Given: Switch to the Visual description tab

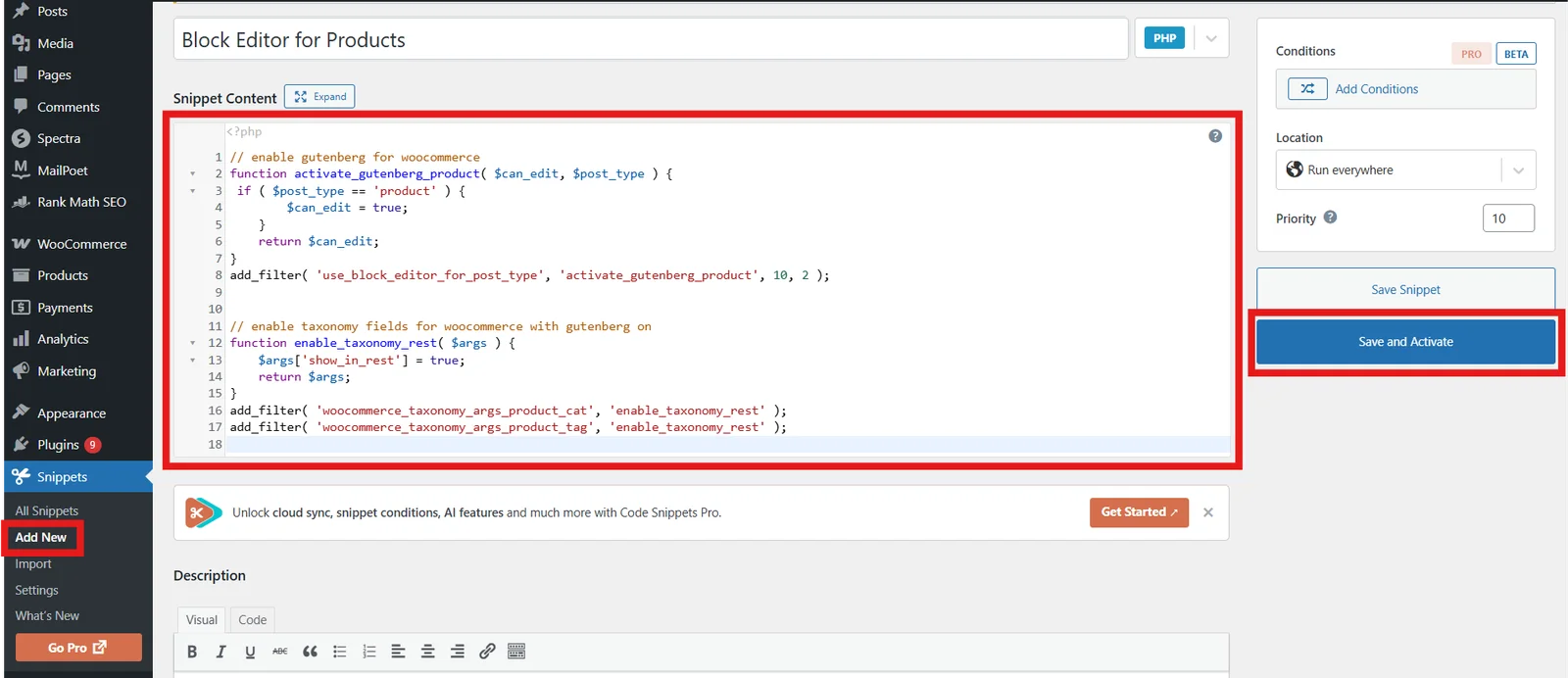Looking at the screenshot, I should pyautogui.click(x=202, y=619).
